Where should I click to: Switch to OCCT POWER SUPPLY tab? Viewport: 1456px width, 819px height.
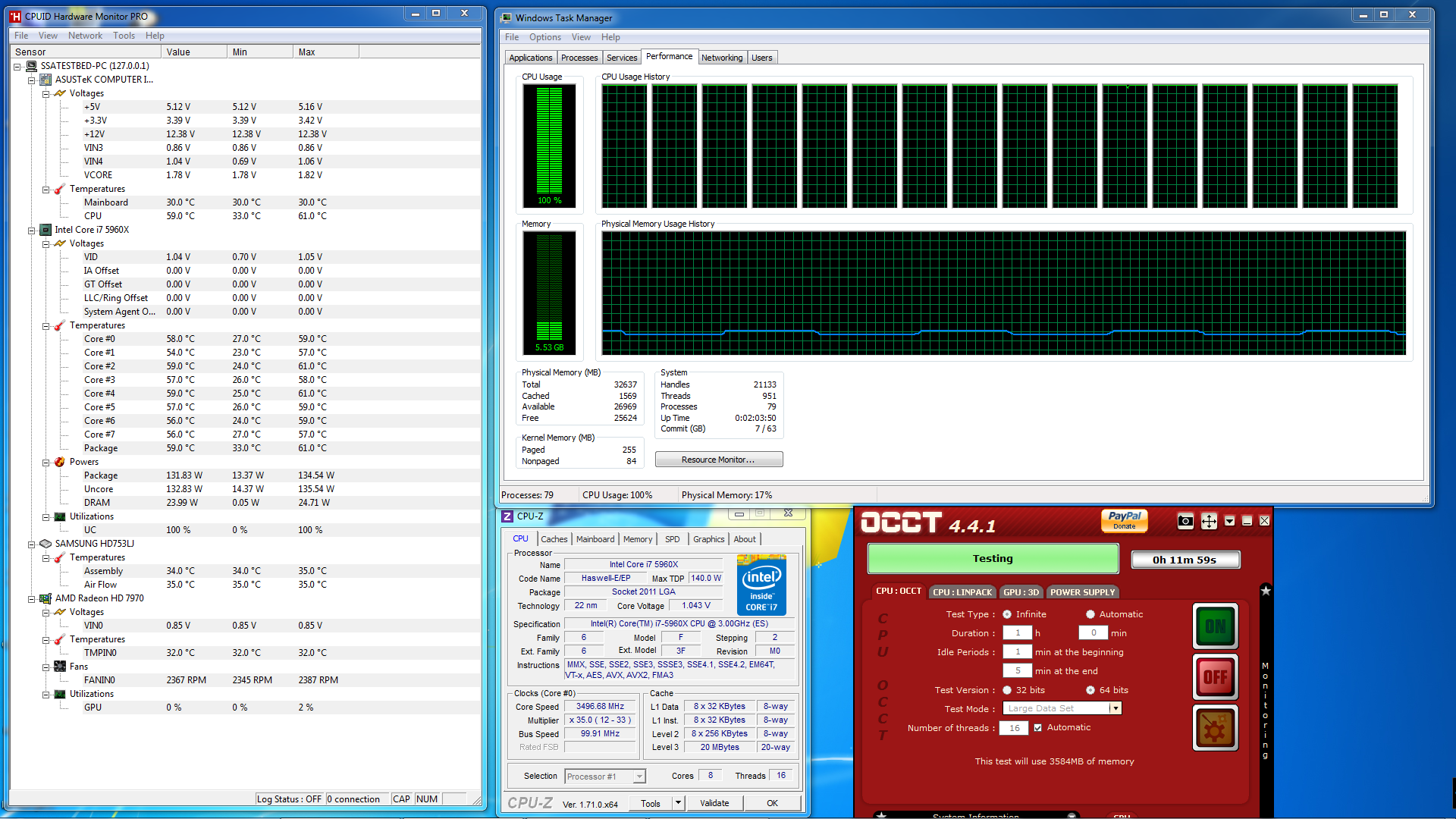click(1082, 592)
